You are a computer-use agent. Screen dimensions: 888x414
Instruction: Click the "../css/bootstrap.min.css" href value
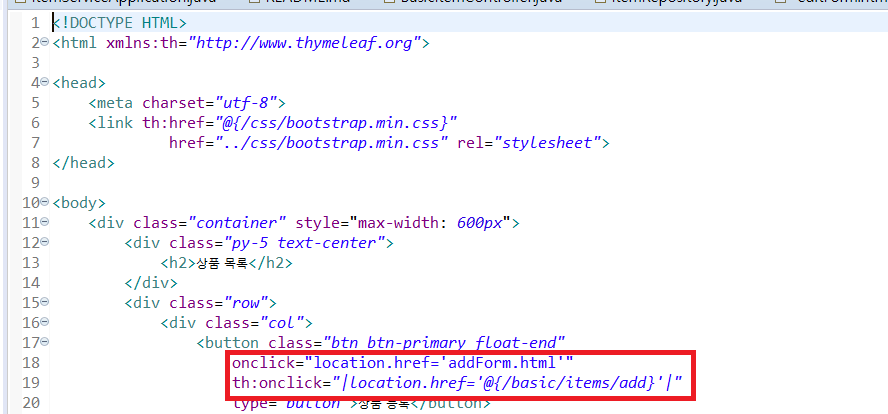330,143
